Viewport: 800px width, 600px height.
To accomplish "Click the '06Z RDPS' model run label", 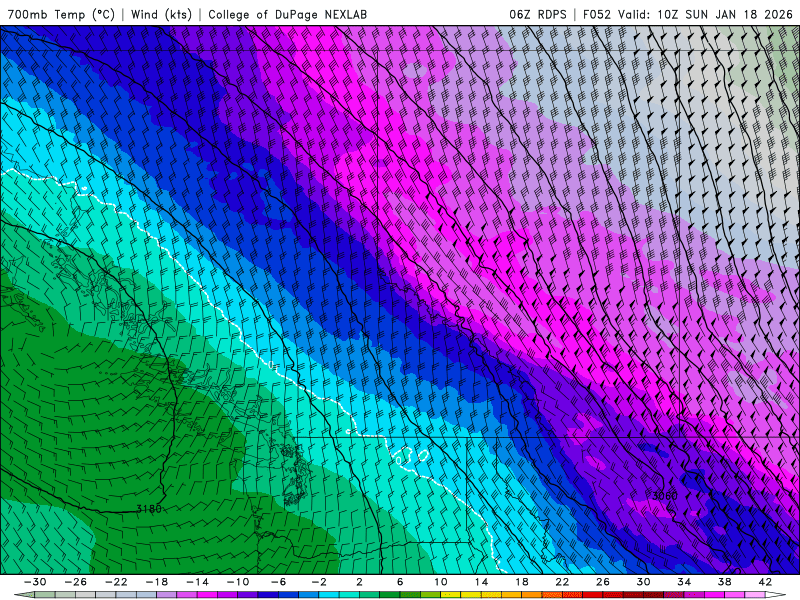I will [x=538, y=14].
